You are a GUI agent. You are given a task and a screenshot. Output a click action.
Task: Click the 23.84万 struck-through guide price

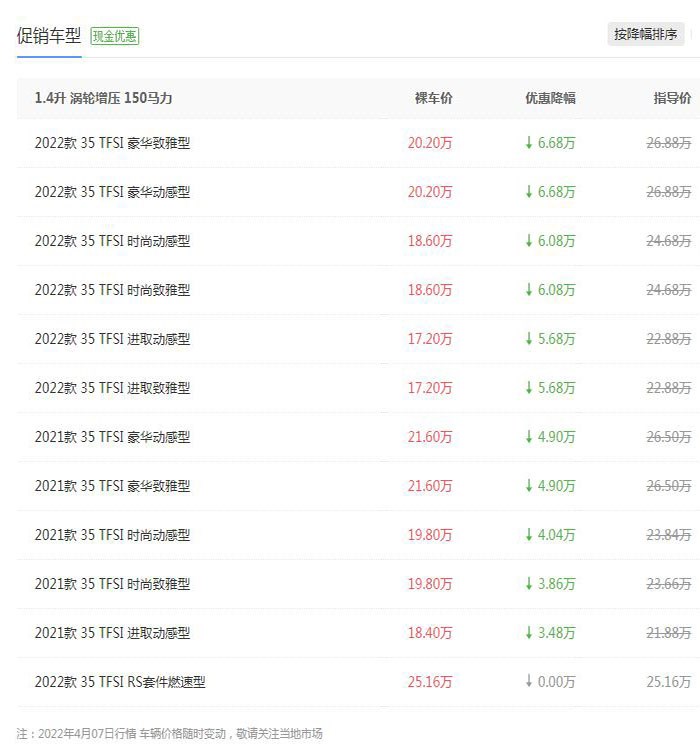point(669,535)
